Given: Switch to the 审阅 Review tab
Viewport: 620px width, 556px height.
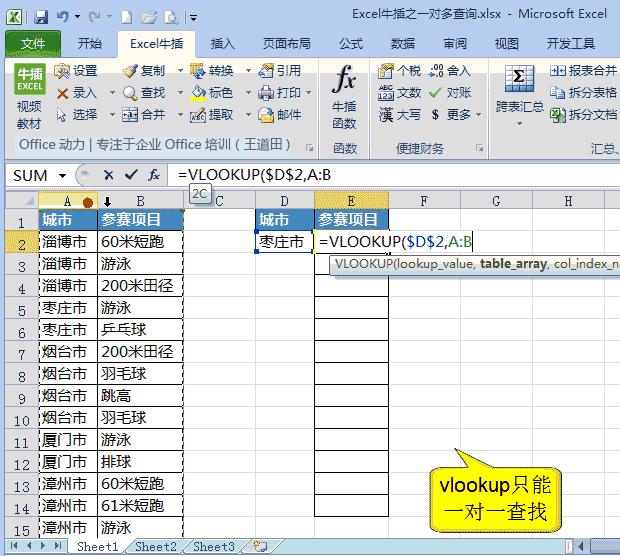Looking at the screenshot, I should click(455, 43).
